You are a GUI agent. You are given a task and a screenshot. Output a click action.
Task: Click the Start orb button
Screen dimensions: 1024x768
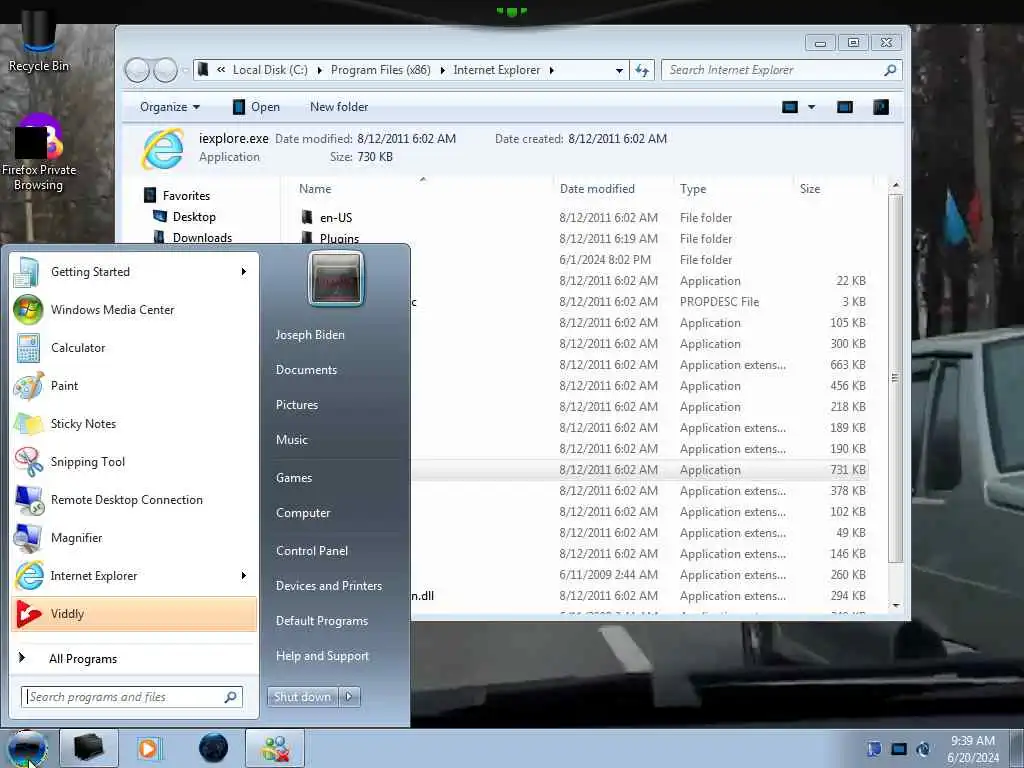click(x=27, y=748)
